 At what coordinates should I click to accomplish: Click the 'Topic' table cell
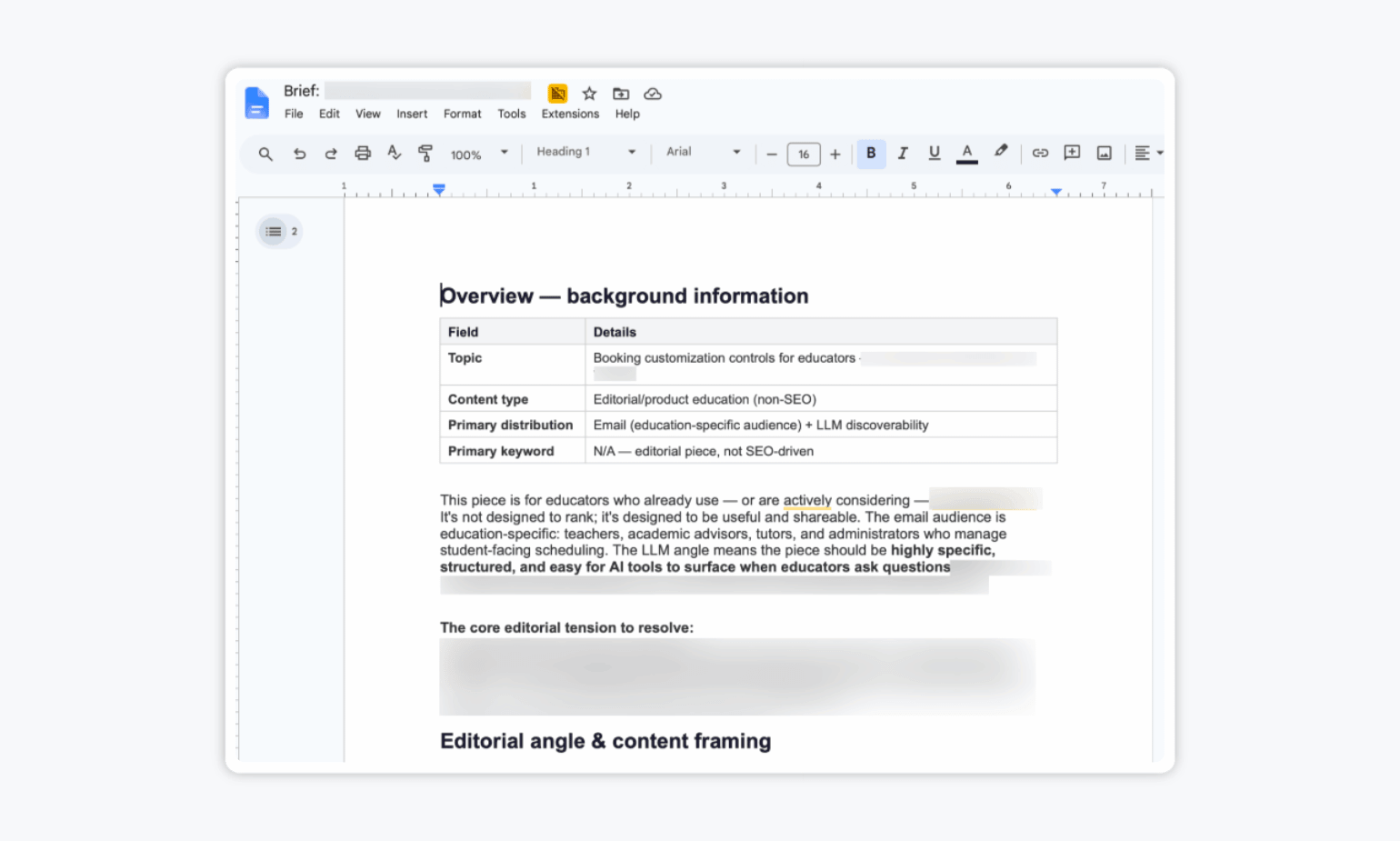point(513,365)
